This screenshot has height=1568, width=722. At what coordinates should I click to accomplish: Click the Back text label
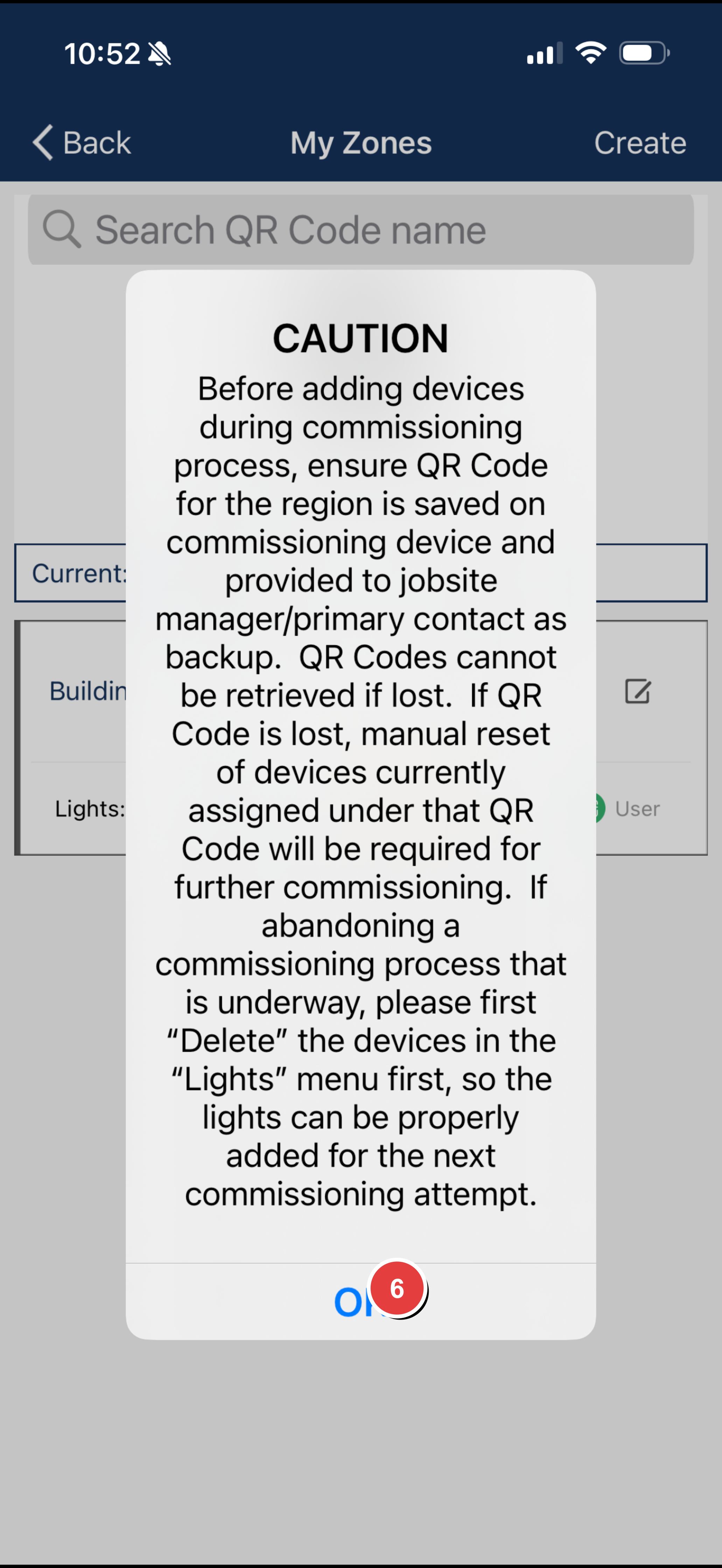coord(97,143)
